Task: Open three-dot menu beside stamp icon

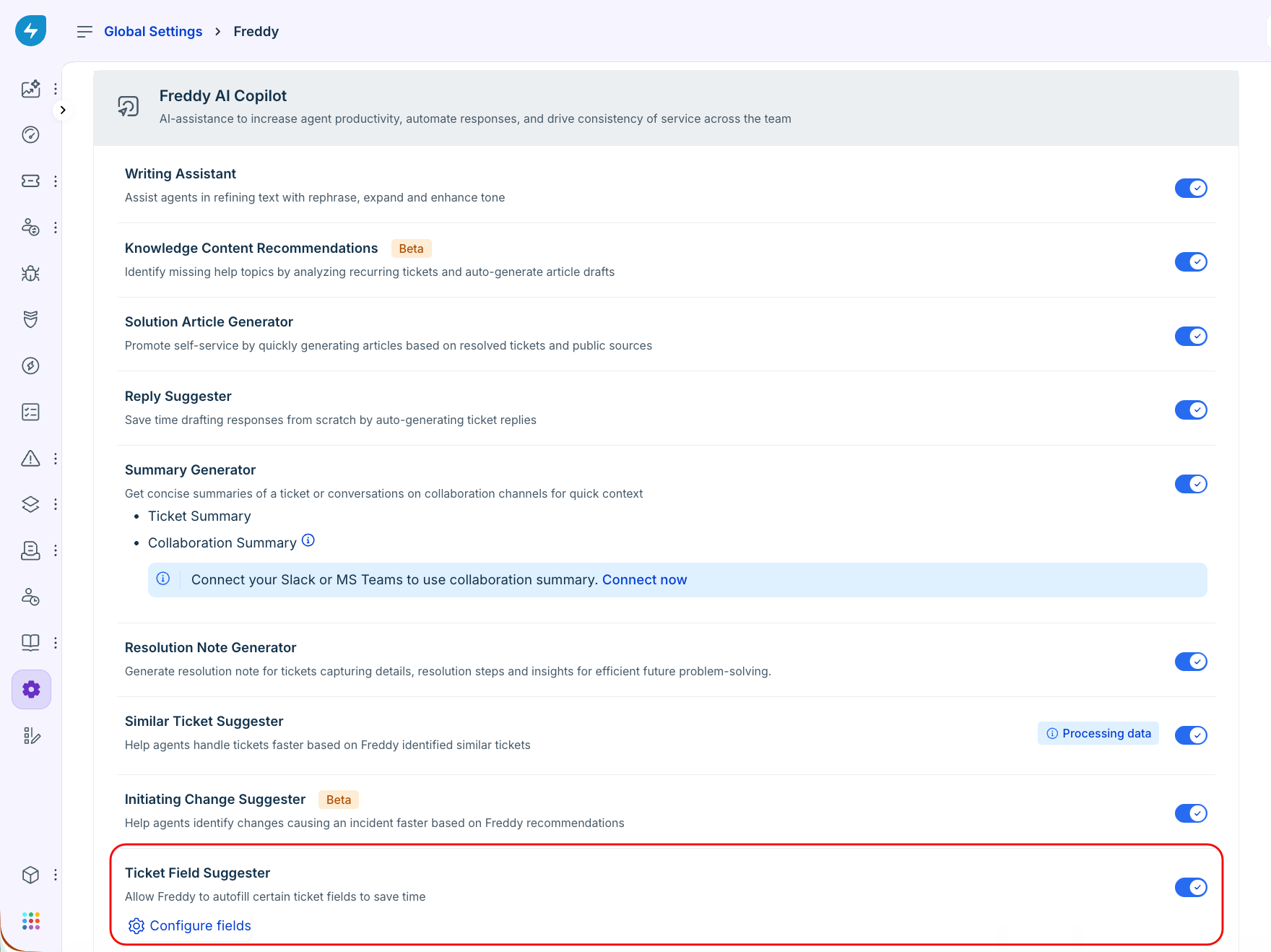Action: (x=56, y=550)
